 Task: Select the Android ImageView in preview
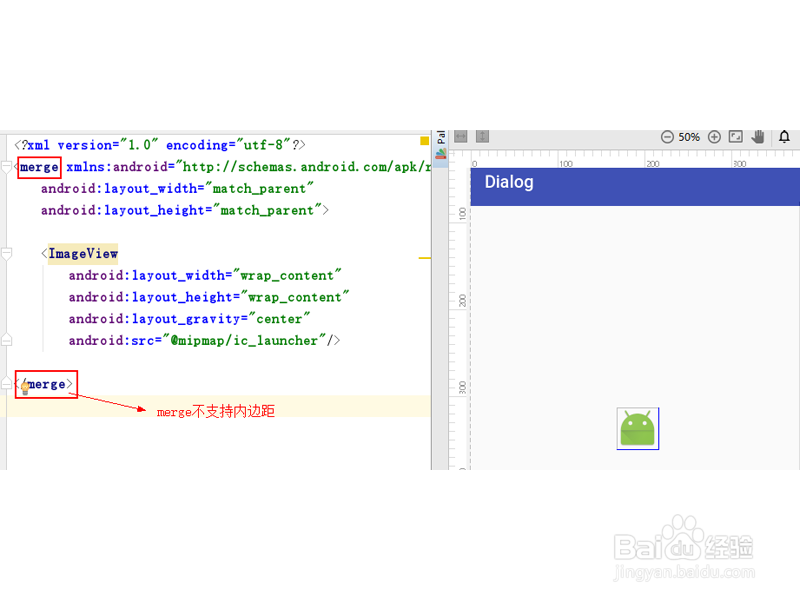(638, 429)
